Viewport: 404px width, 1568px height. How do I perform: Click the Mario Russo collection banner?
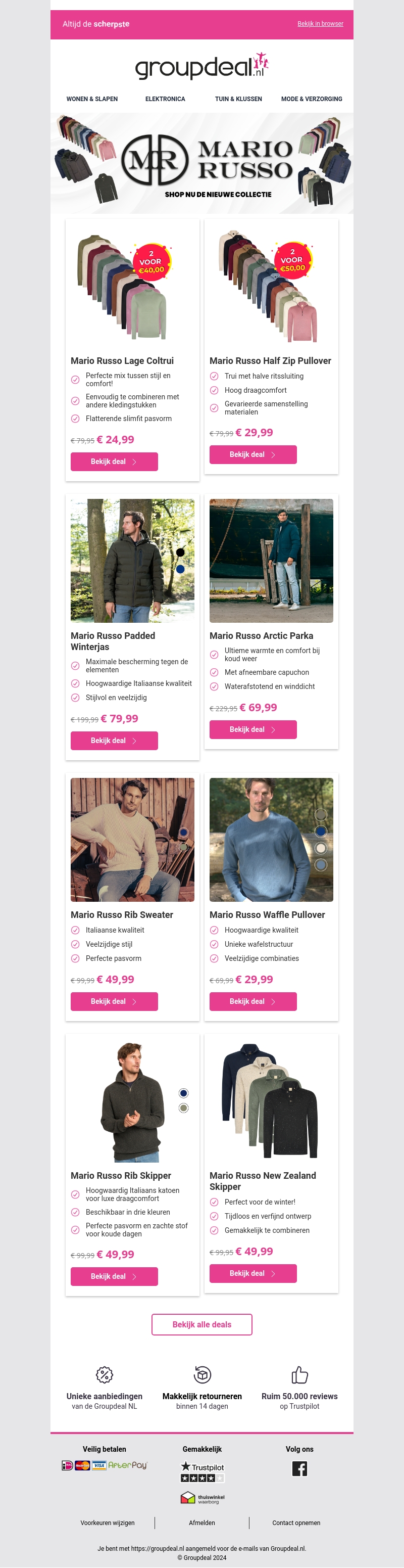click(202, 163)
